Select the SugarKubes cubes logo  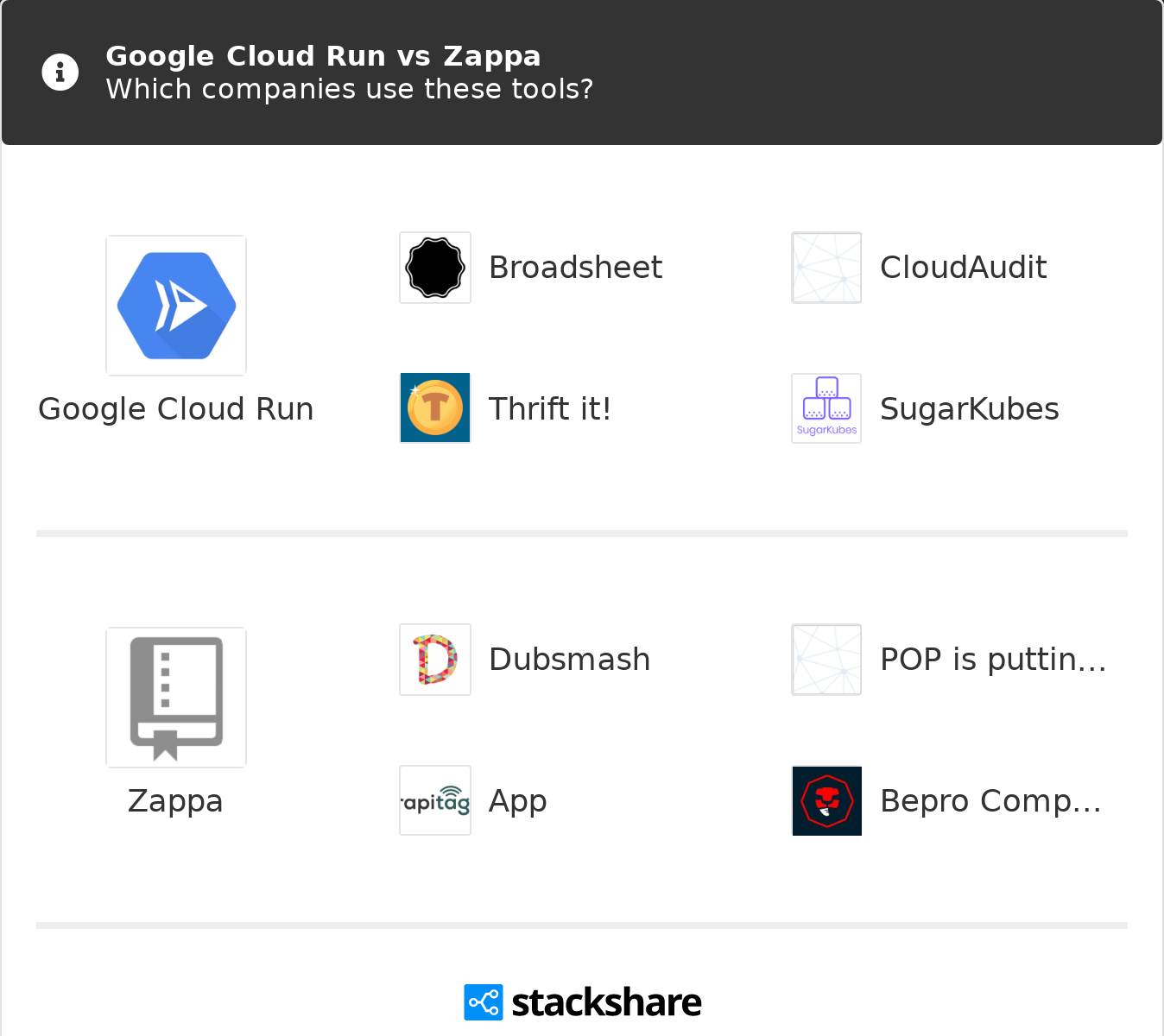coord(826,408)
